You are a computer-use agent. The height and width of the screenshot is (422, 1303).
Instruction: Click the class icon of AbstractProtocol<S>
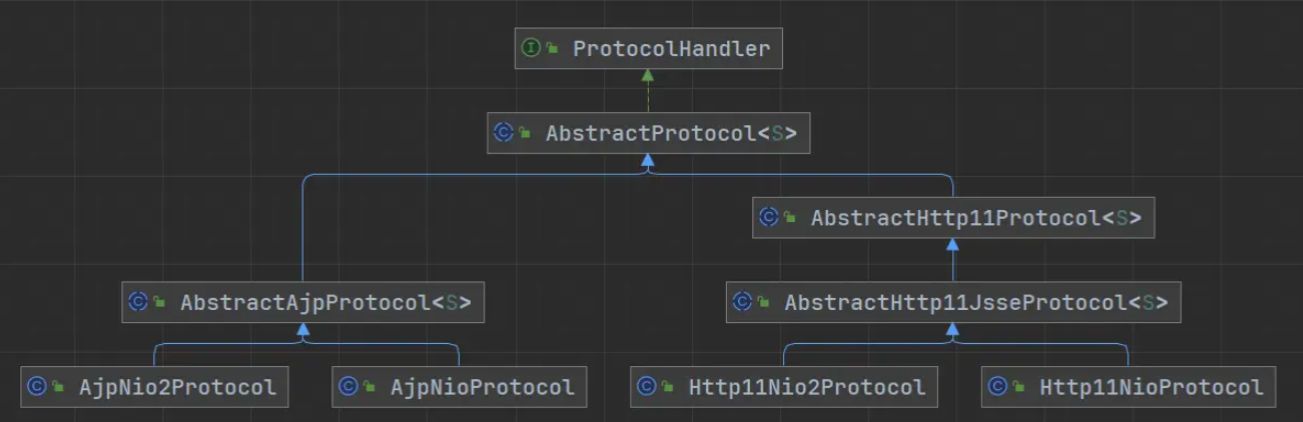[x=504, y=133]
